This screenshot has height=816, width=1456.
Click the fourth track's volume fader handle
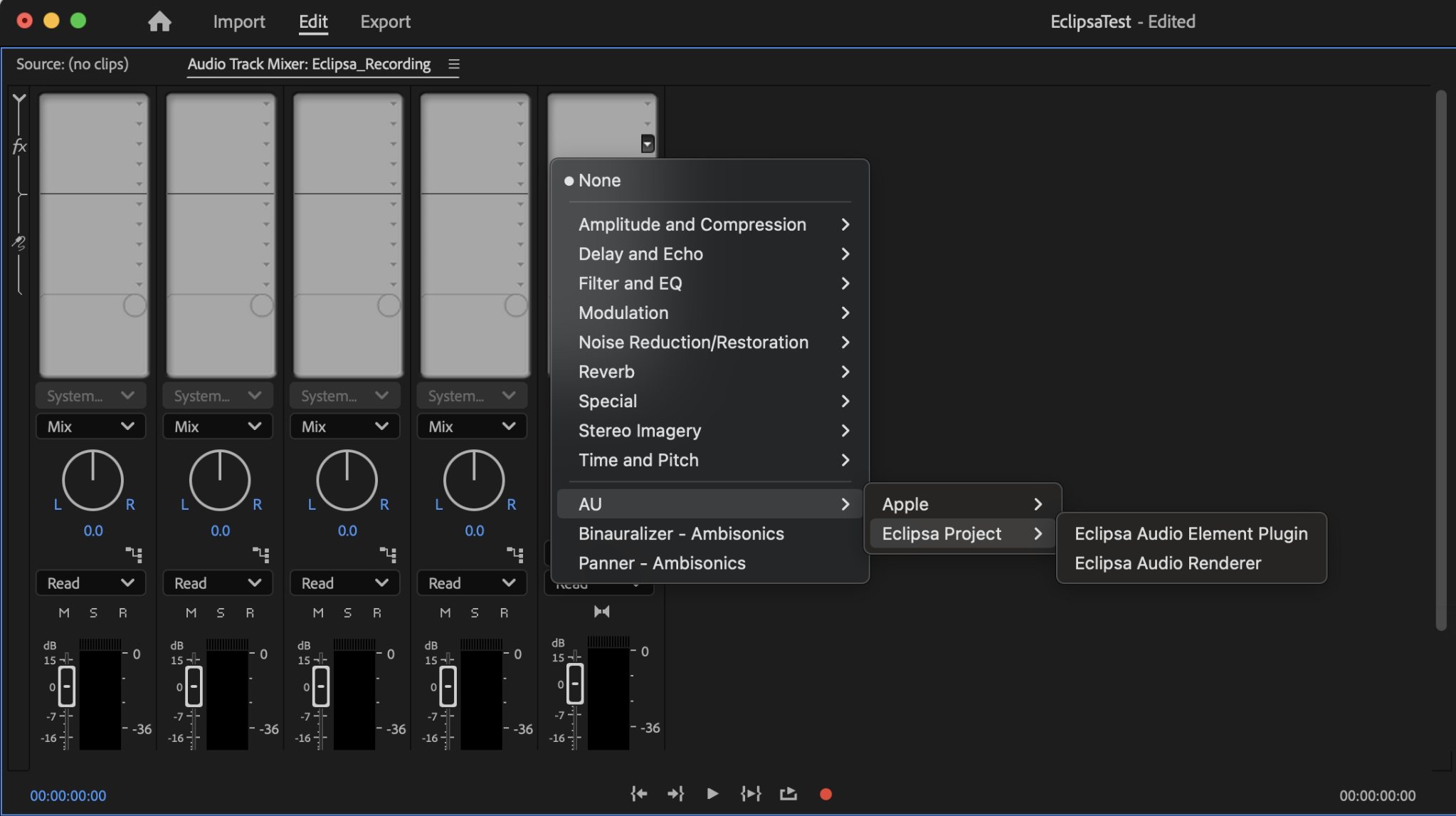click(x=448, y=686)
